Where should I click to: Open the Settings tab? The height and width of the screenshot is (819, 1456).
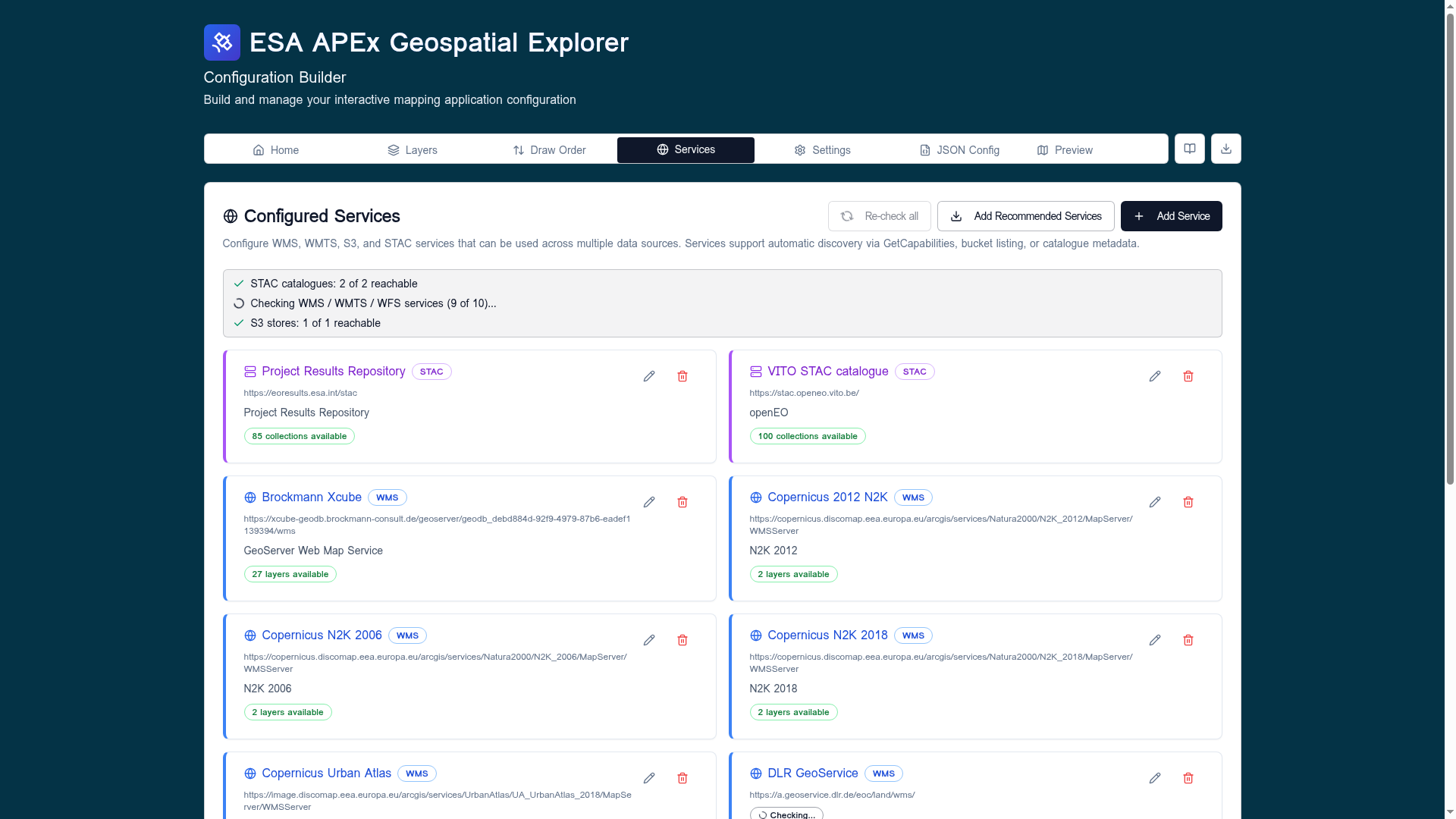[x=823, y=150]
